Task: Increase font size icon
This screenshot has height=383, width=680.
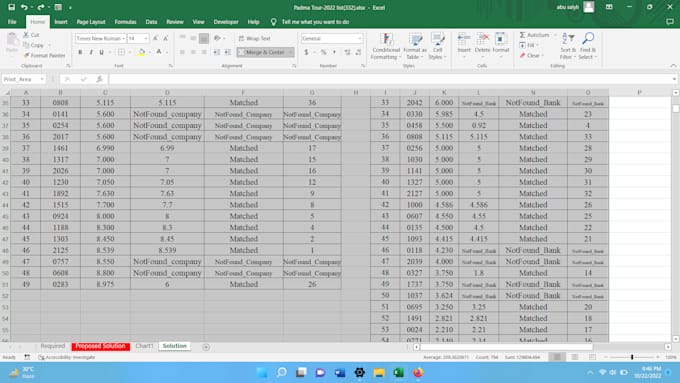Action: 155,39
